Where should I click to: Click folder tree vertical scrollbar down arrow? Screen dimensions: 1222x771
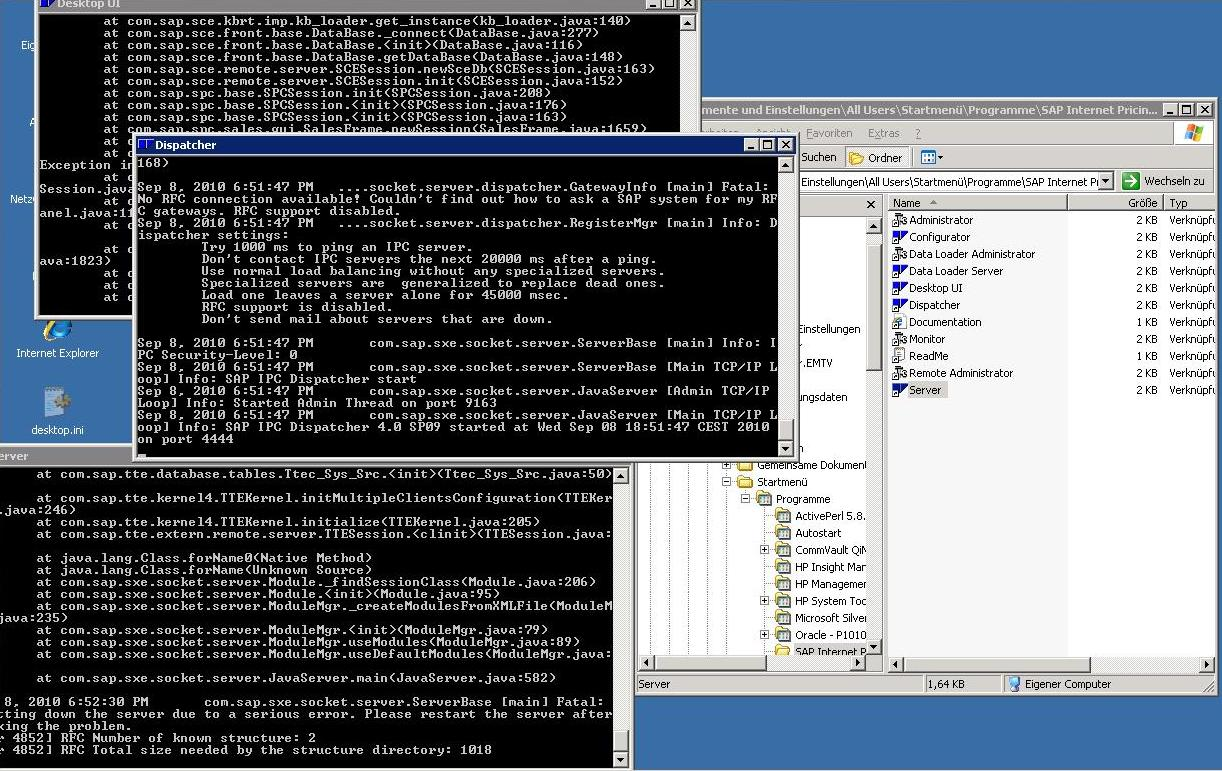click(x=875, y=648)
